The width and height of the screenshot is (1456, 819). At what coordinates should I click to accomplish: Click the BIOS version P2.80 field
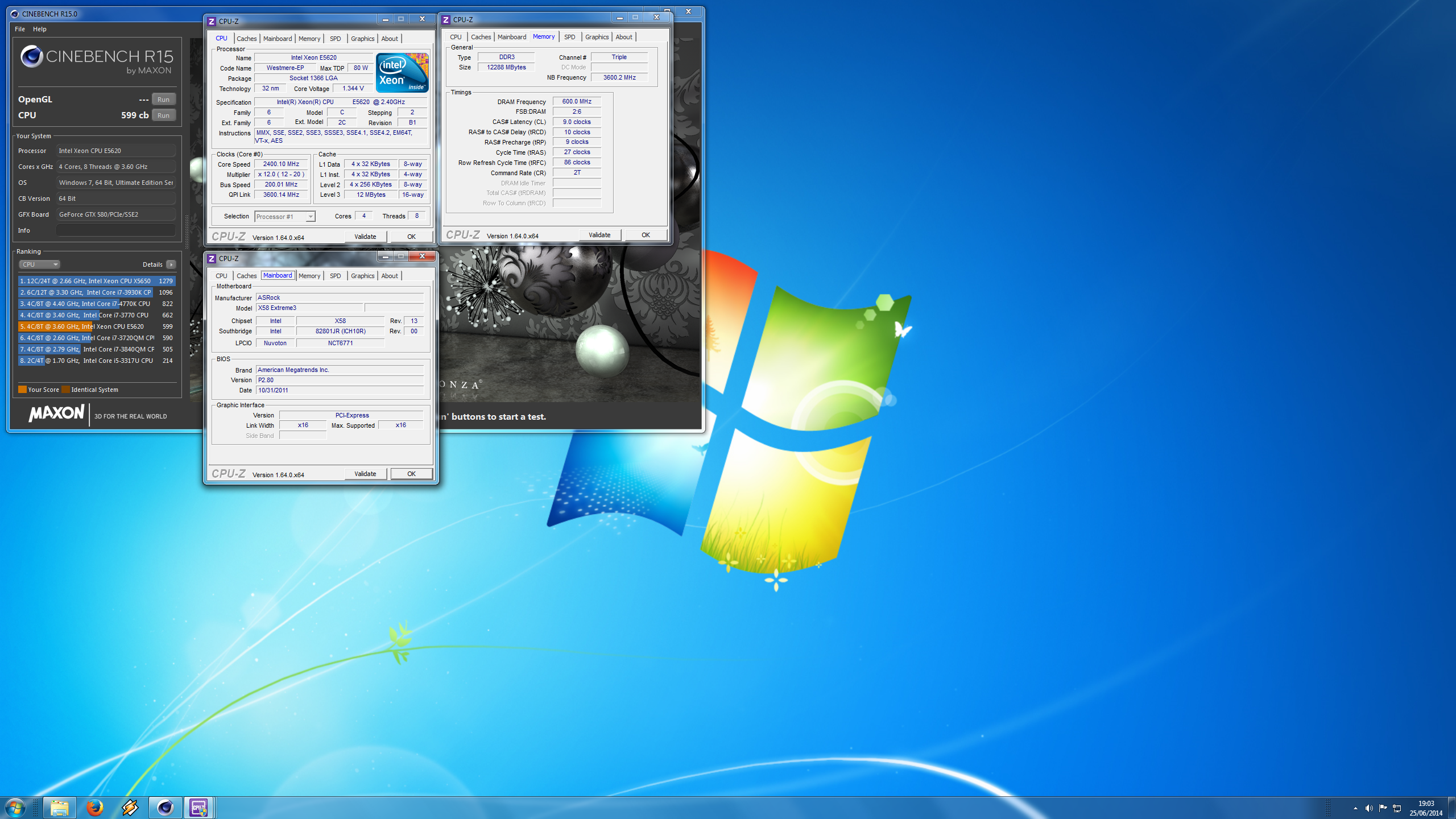pos(340,380)
